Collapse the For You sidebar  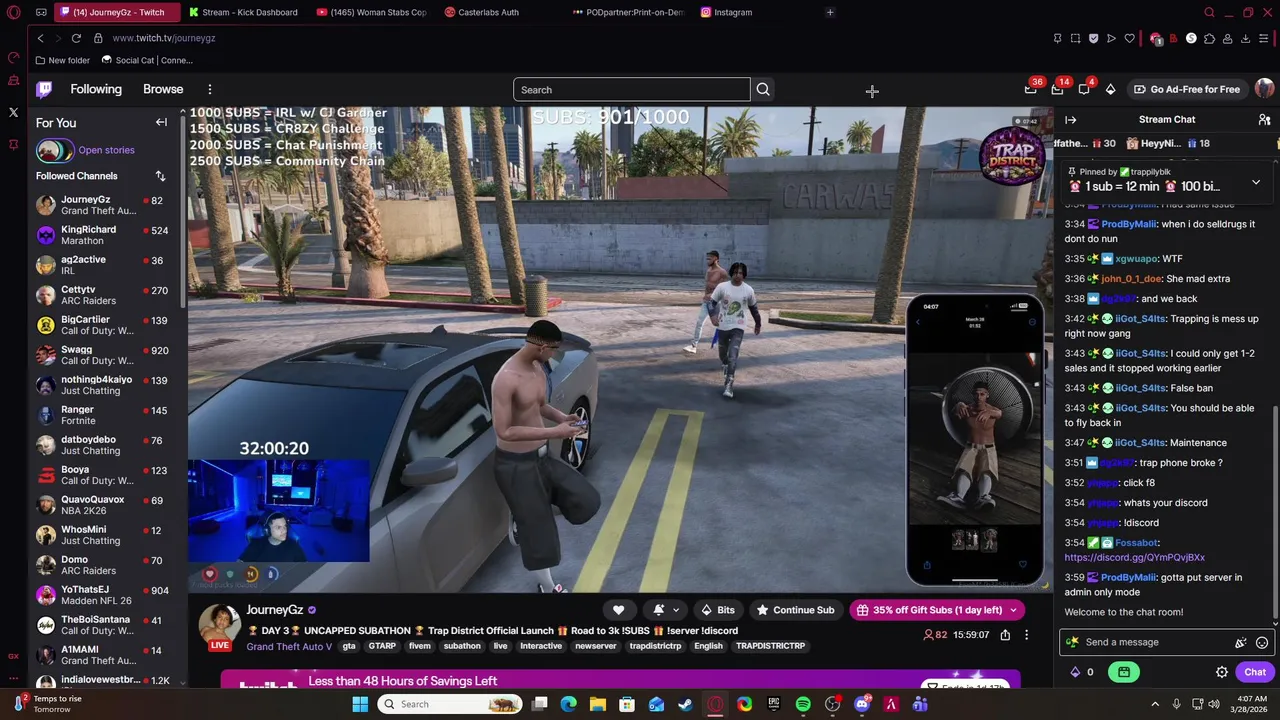point(161,123)
